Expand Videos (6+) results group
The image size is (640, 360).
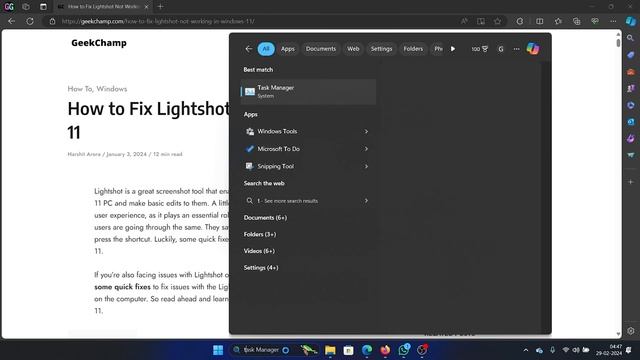click(259, 251)
